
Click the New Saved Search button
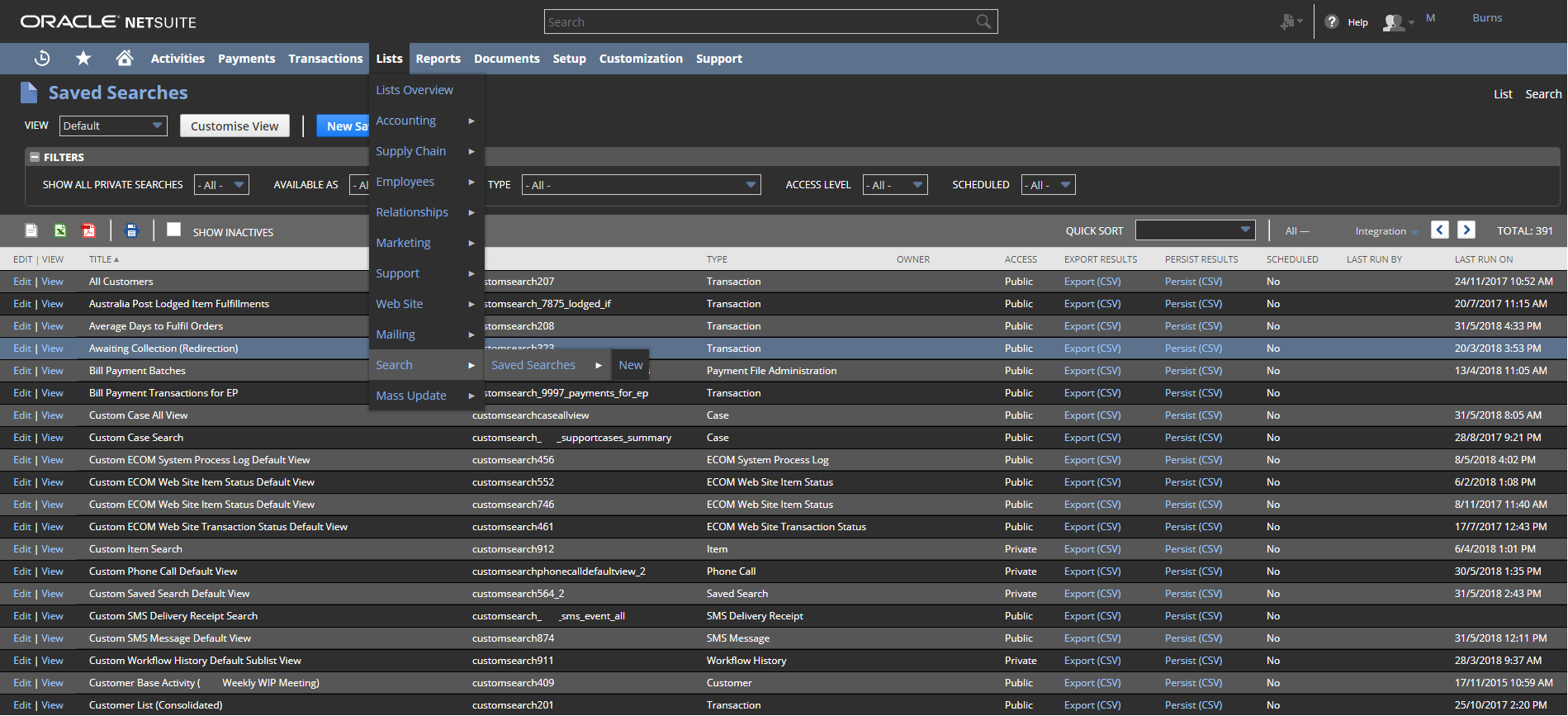[x=343, y=126]
